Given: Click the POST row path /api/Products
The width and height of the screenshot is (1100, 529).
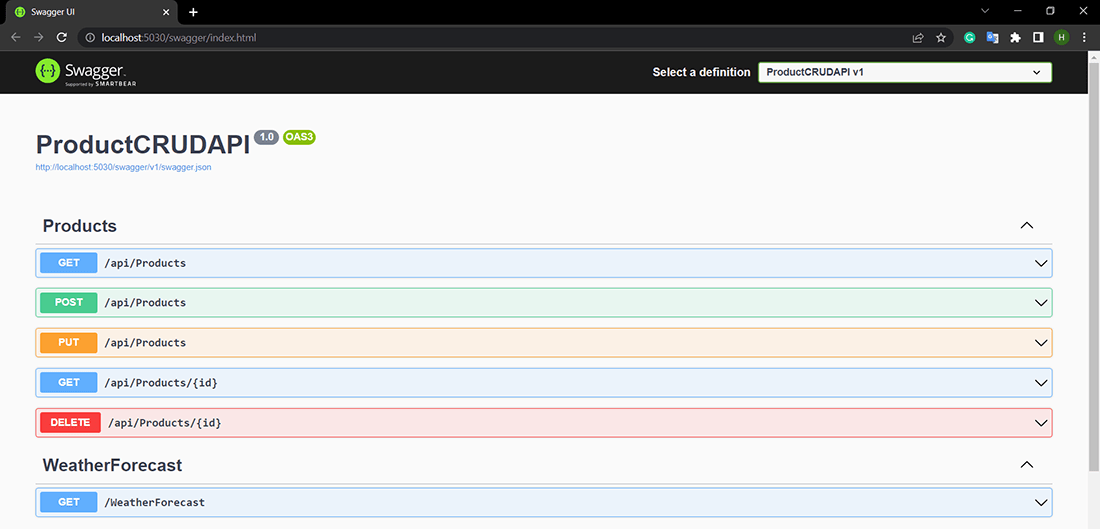Looking at the screenshot, I should point(145,303).
